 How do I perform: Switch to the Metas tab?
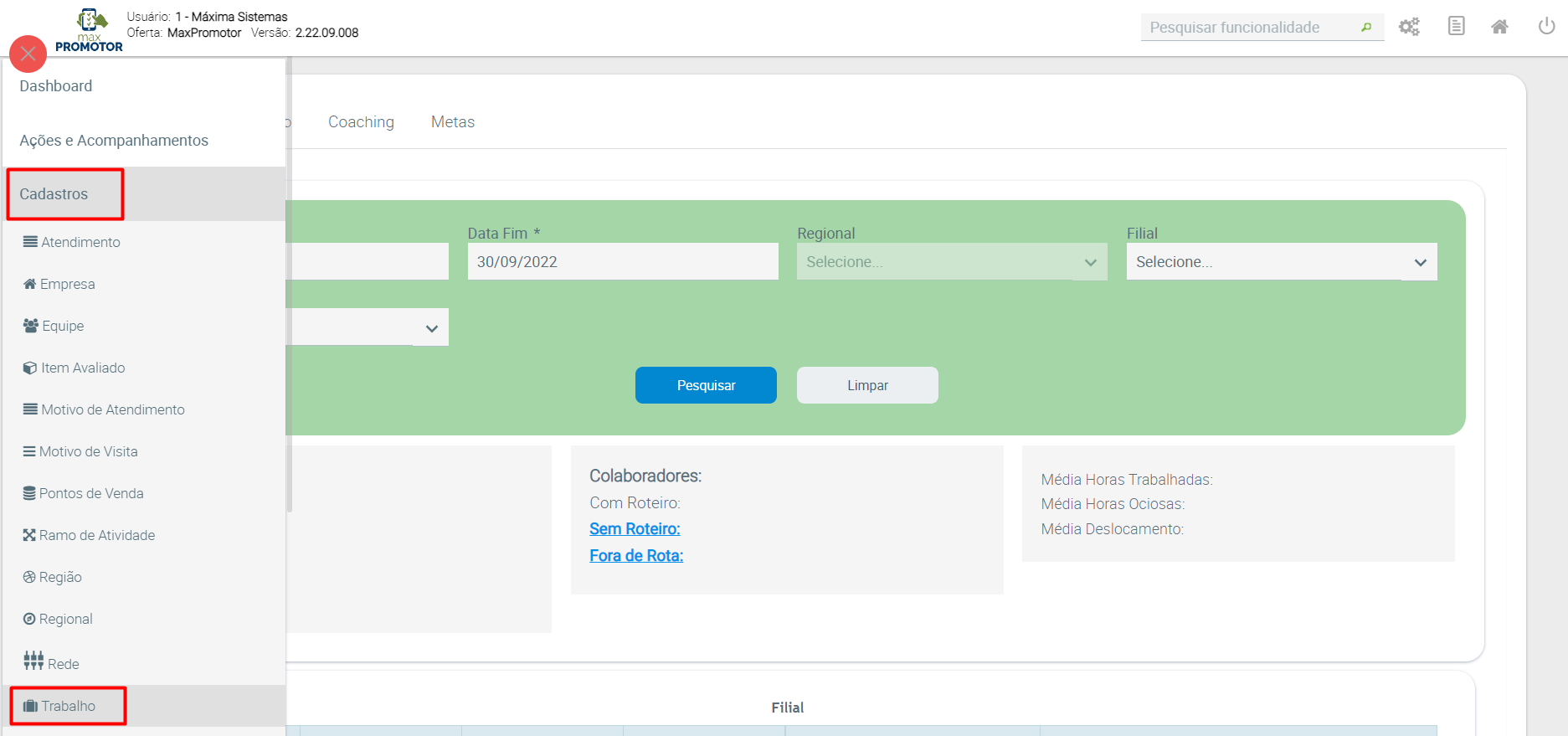tap(453, 122)
